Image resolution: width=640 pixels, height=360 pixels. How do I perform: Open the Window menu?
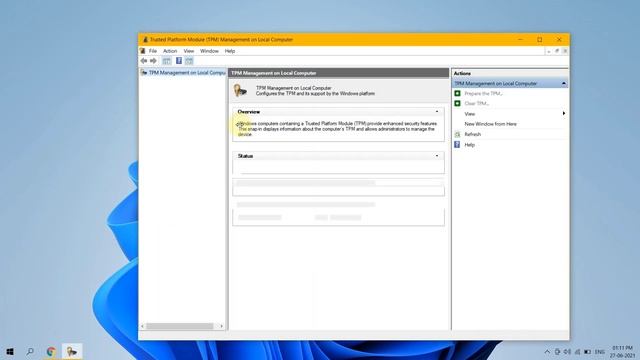(x=209, y=51)
